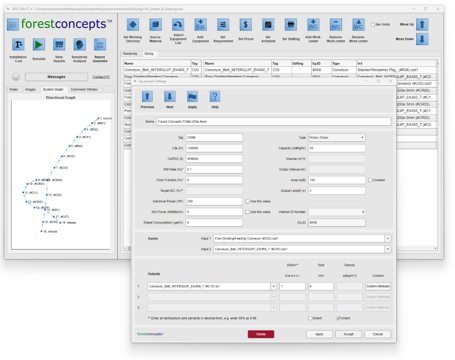Click the round status indicator beside Messages

coord(16,77)
